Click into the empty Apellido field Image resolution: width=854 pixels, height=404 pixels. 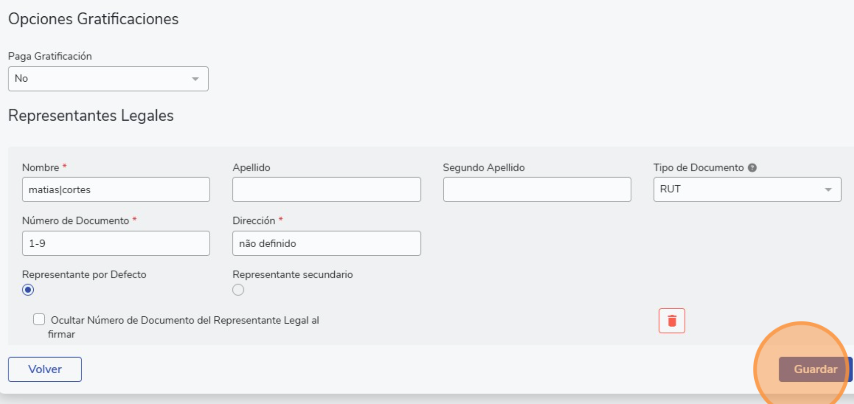[x=326, y=189]
